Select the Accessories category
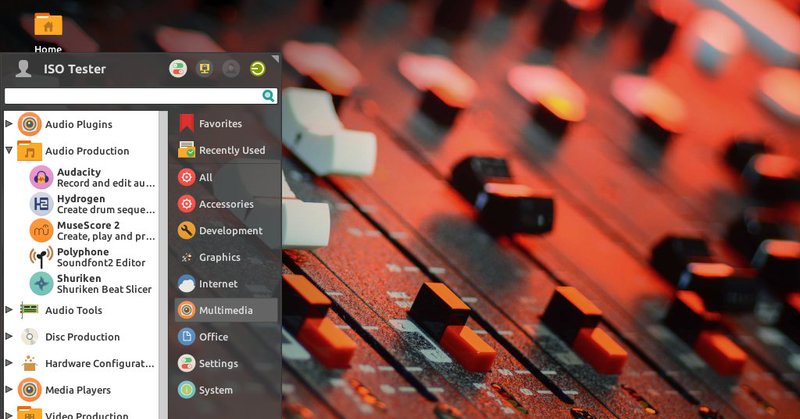 (227, 204)
